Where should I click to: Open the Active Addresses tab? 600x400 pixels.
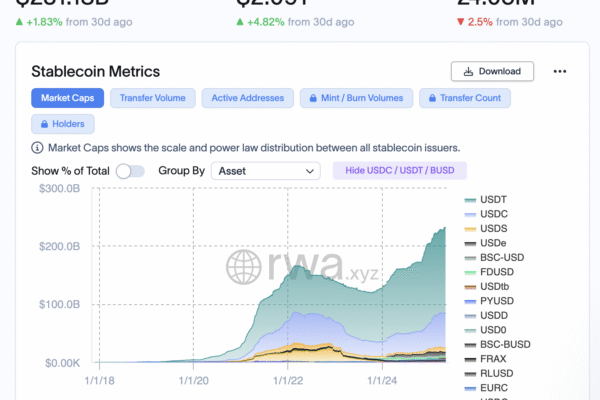coord(248,98)
